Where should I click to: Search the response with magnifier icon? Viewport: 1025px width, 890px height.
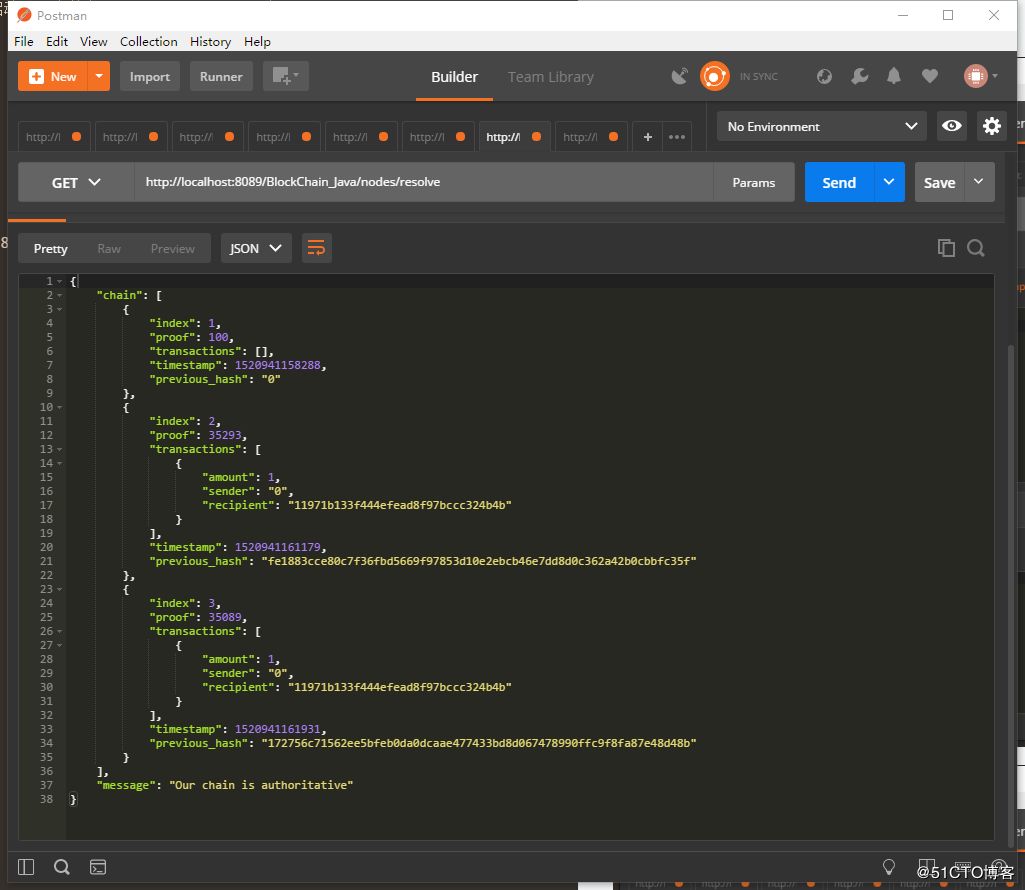point(976,248)
